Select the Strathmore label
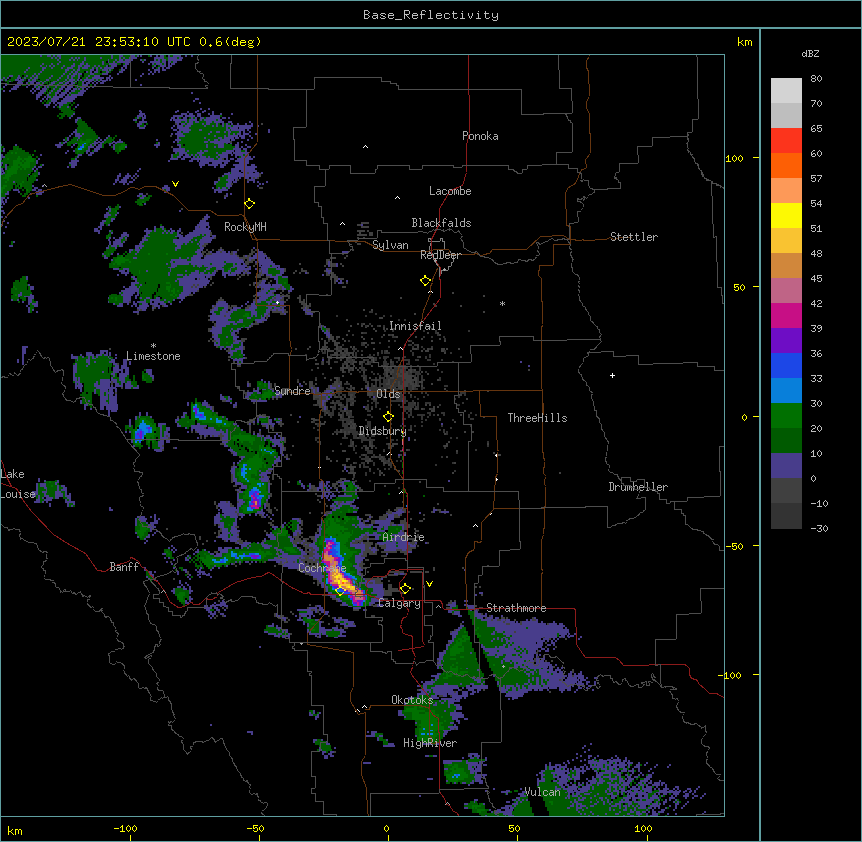 [x=516, y=608]
